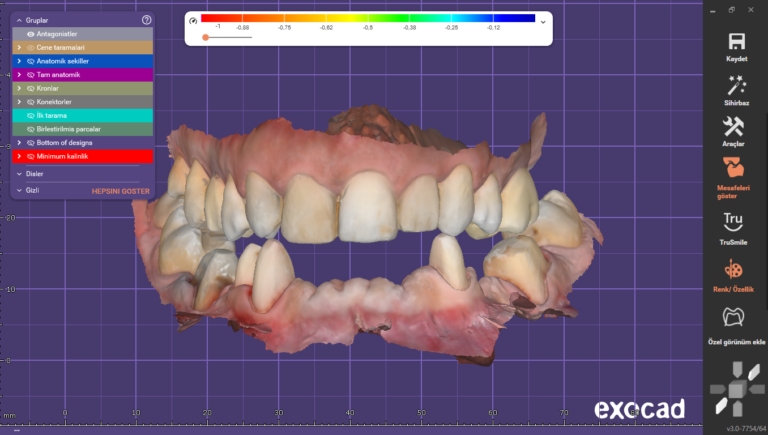Open the Sihirbaz wizard tool

(x=736, y=85)
